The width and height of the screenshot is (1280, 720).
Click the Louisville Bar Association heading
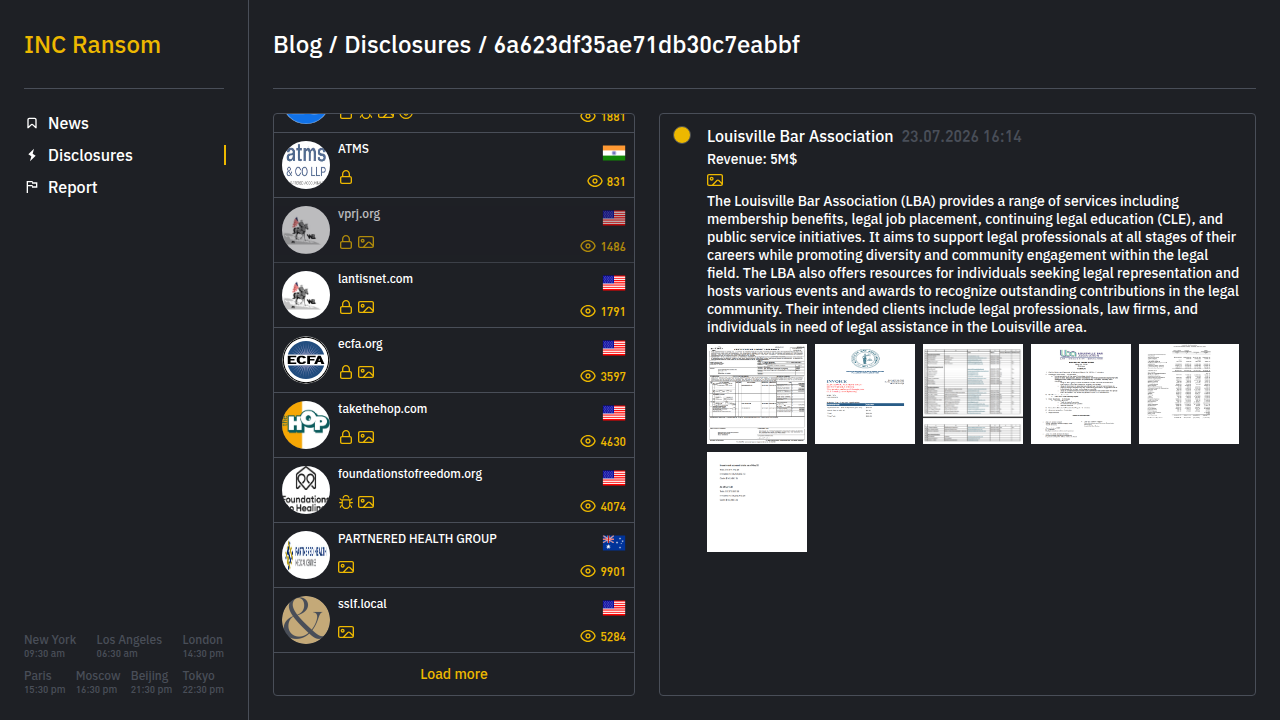point(800,136)
